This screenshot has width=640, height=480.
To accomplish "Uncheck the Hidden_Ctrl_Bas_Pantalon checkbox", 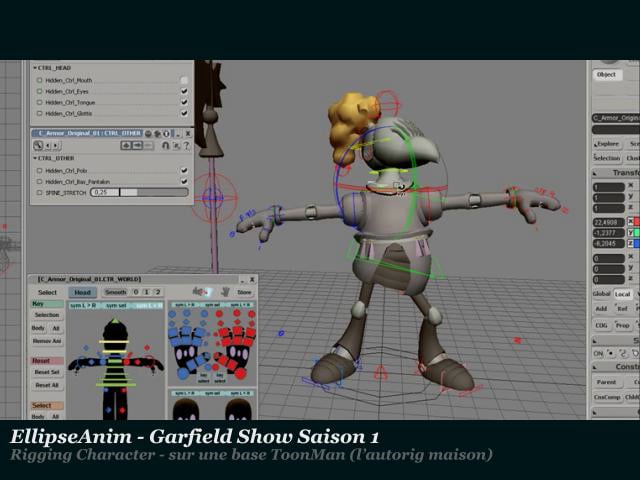I will (x=184, y=181).
